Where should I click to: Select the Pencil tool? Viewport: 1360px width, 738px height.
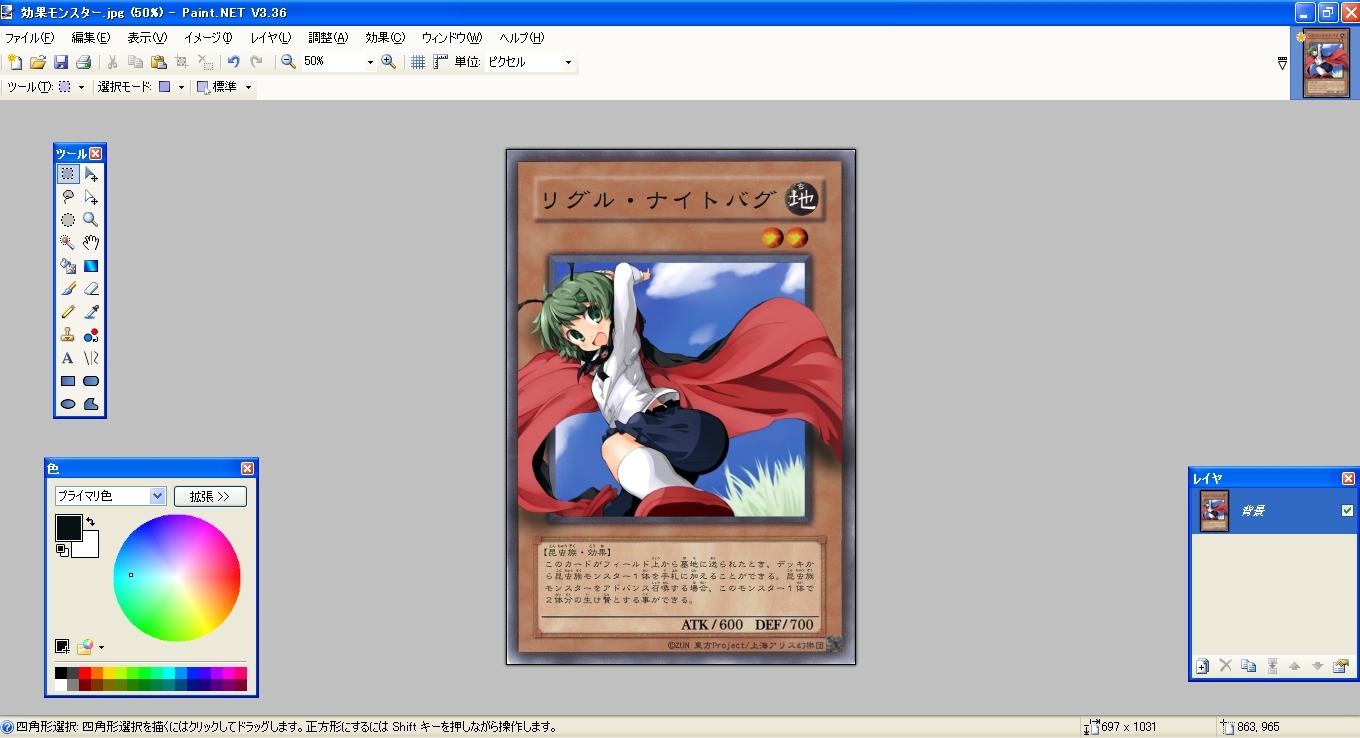(68, 312)
